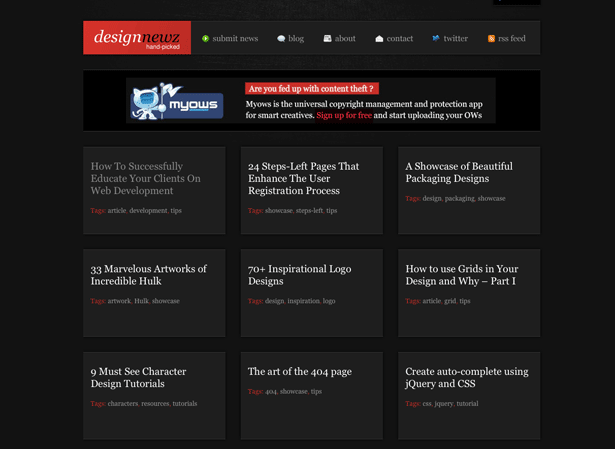Viewport: 615px width, 449px height.
Task: Open The art of the 404 page
Action: point(299,372)
